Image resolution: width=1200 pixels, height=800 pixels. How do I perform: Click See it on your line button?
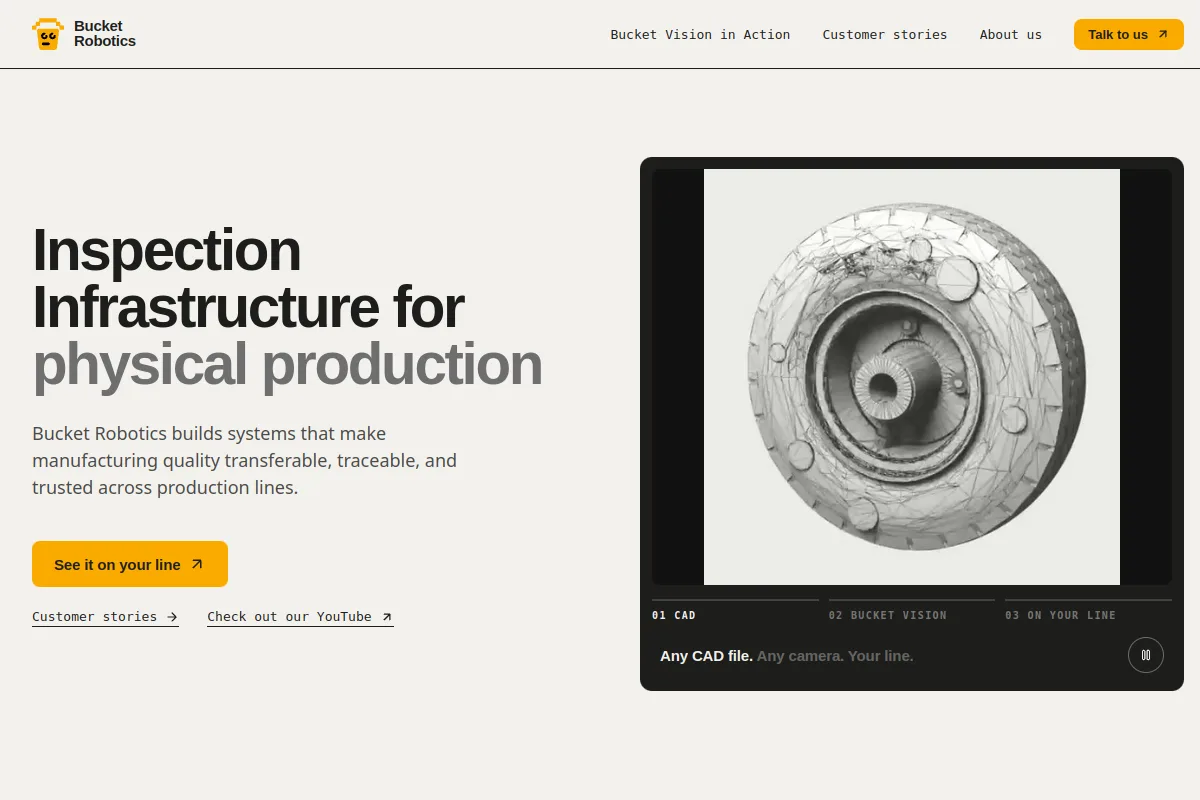coord(130,564)
